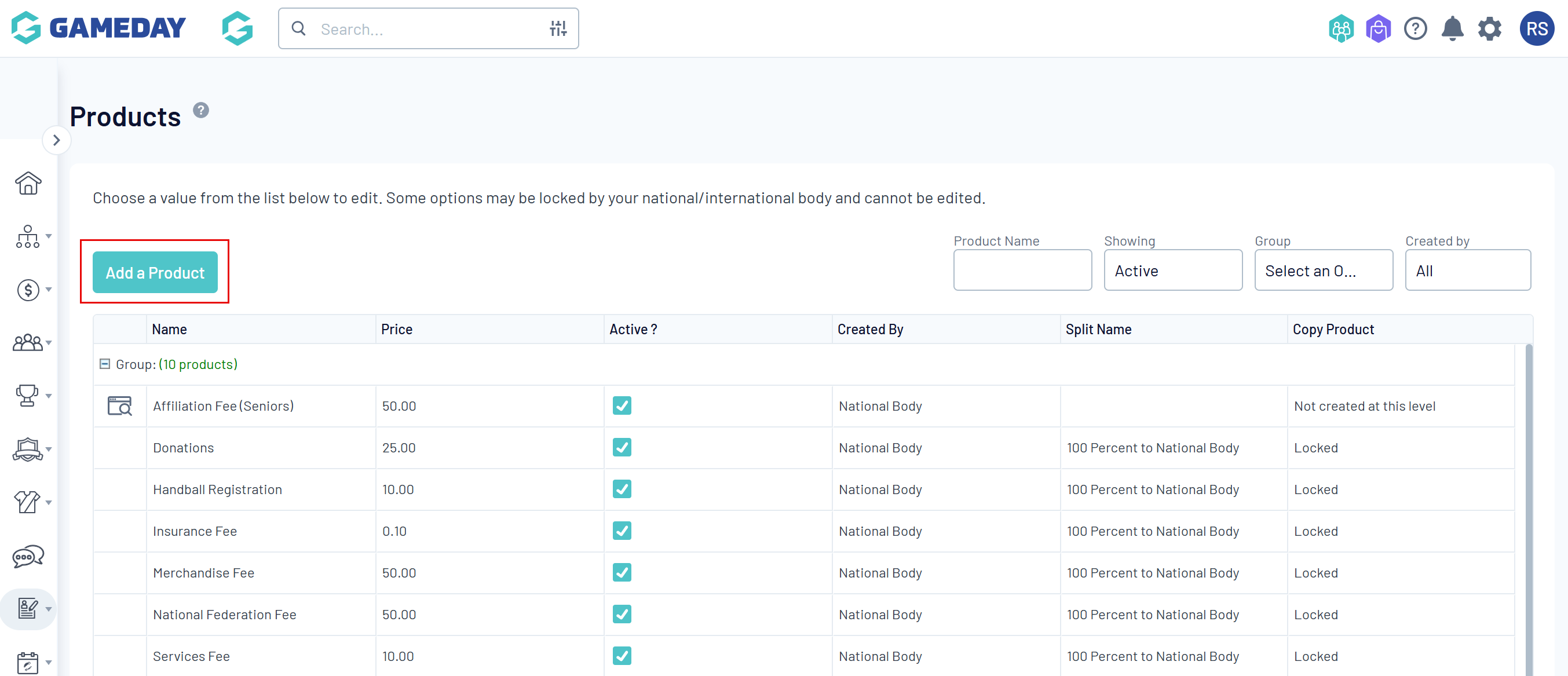The image size is (1568, 676).
Task: Uncheck Active checkbox for Donations
Action: (x=622, y=447)
